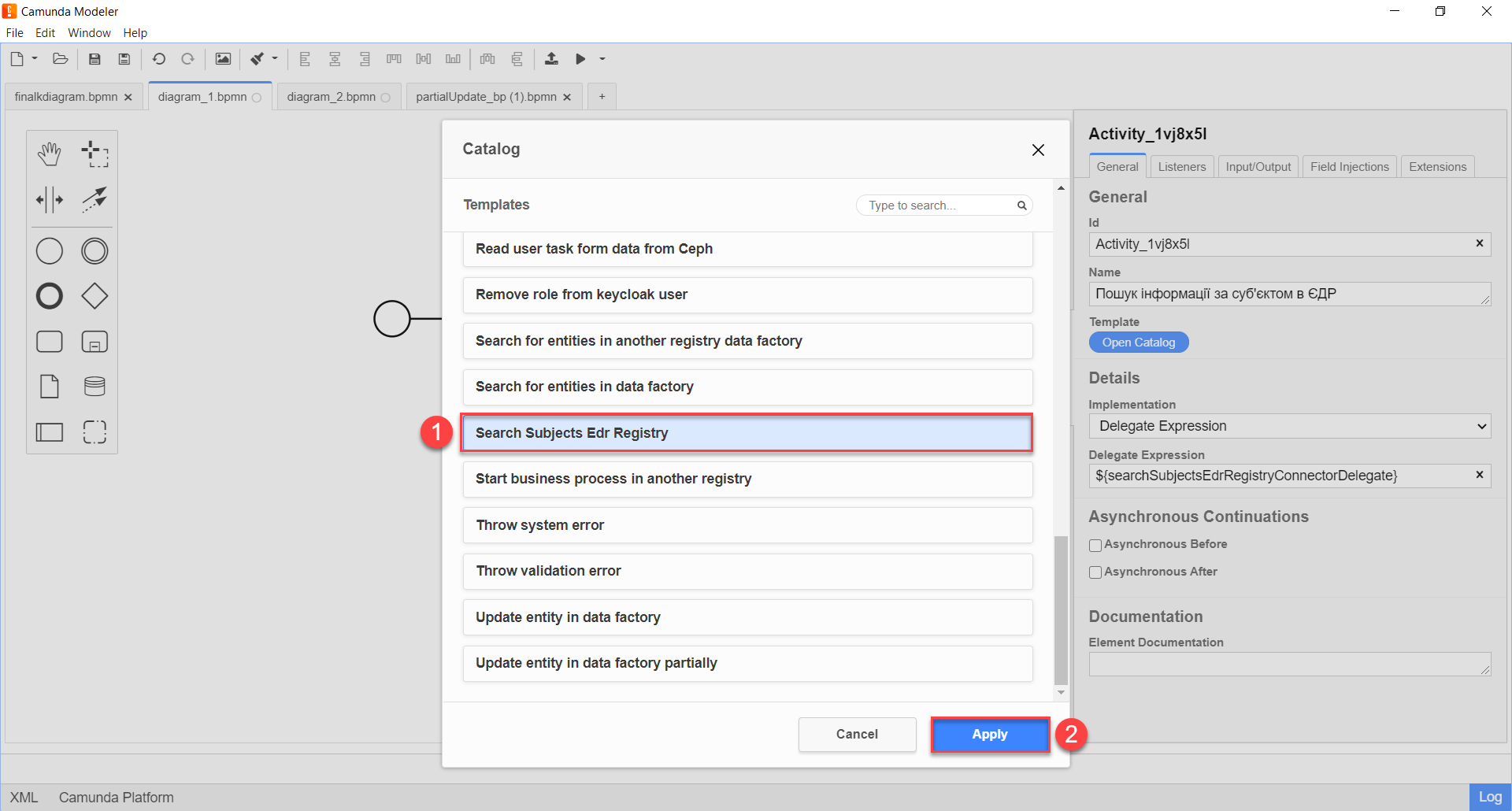Image resolution: width=1512 pixels, height=811 pixels.
Task: Click the catalog list scrollbar thumb
Action: (1061, 610)
